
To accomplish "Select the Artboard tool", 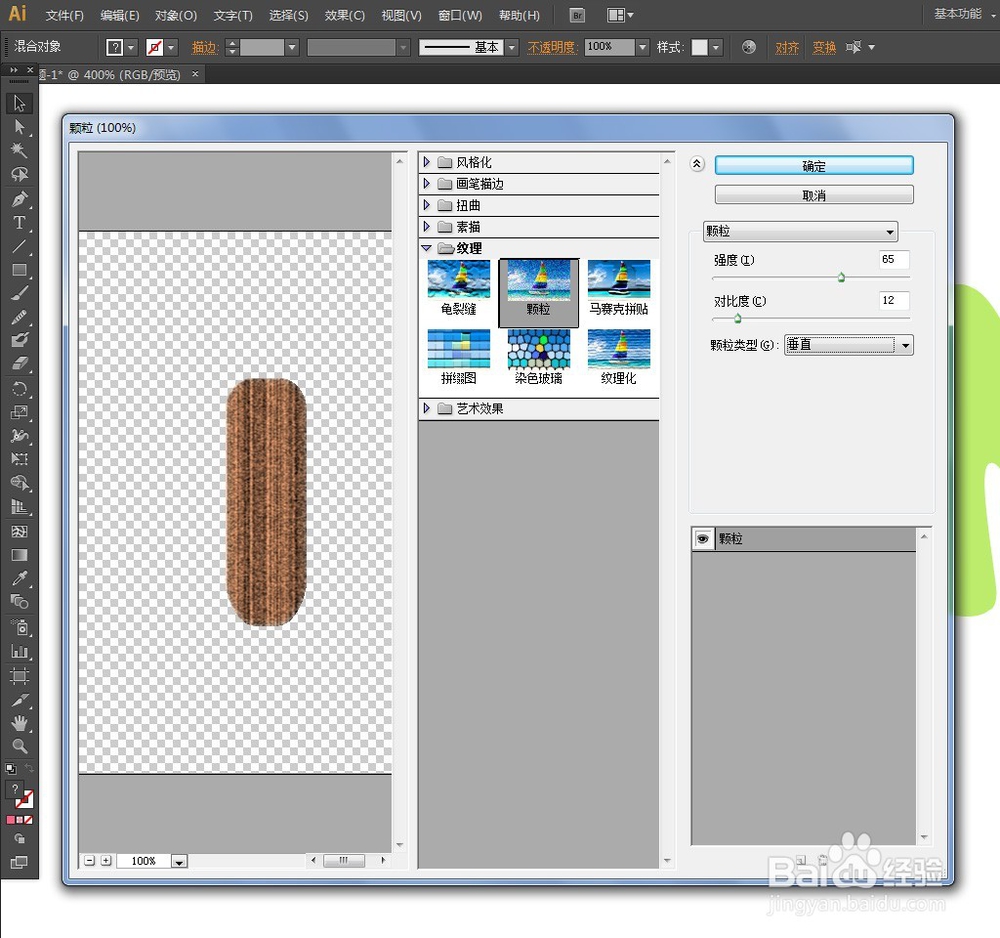I will 19,676.
